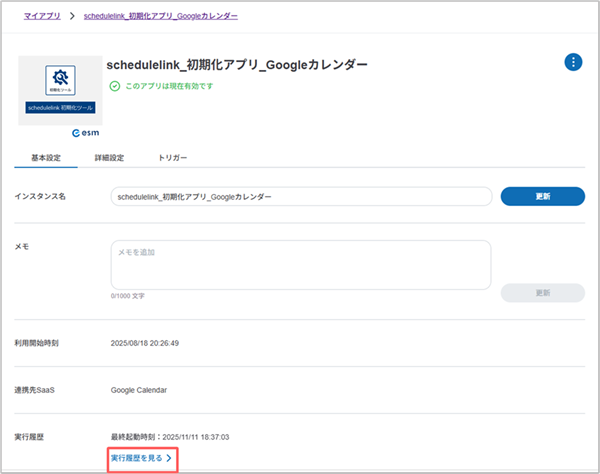The width and height of the screenshot is (600, 474).
Task: Click the Google Calendar value text
Action: (138, 389)
